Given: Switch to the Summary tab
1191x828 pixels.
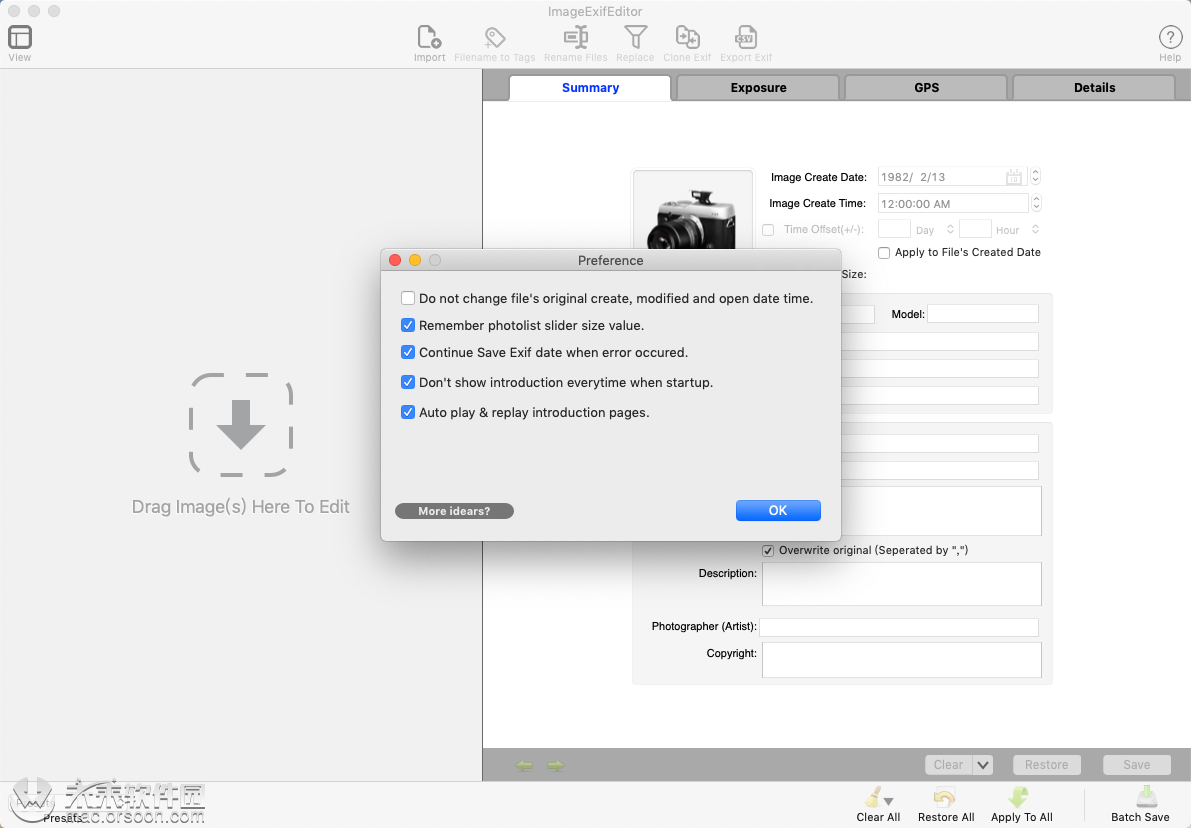Looking at the screenshot, I should coord(590,87).
